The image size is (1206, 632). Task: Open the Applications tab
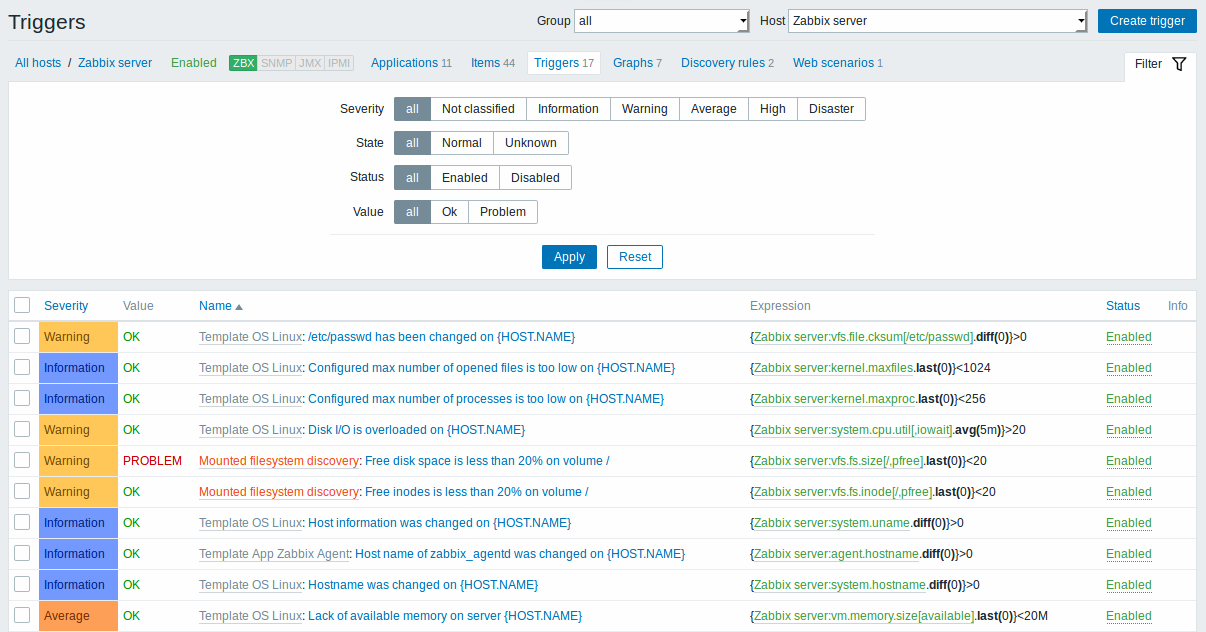[x=411, y=63]
